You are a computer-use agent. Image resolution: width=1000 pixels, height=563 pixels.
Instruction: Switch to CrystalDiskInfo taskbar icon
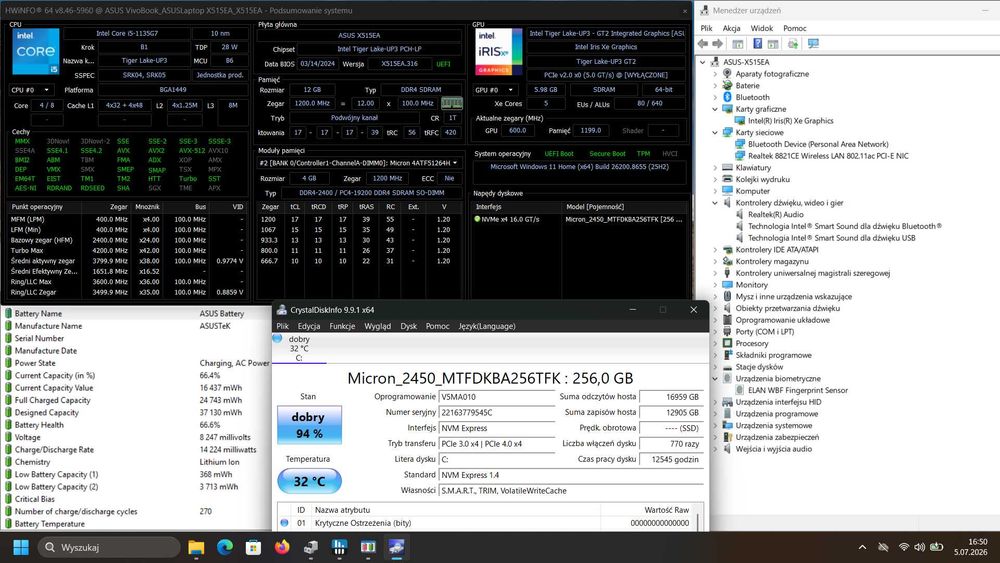click(397, 547)
